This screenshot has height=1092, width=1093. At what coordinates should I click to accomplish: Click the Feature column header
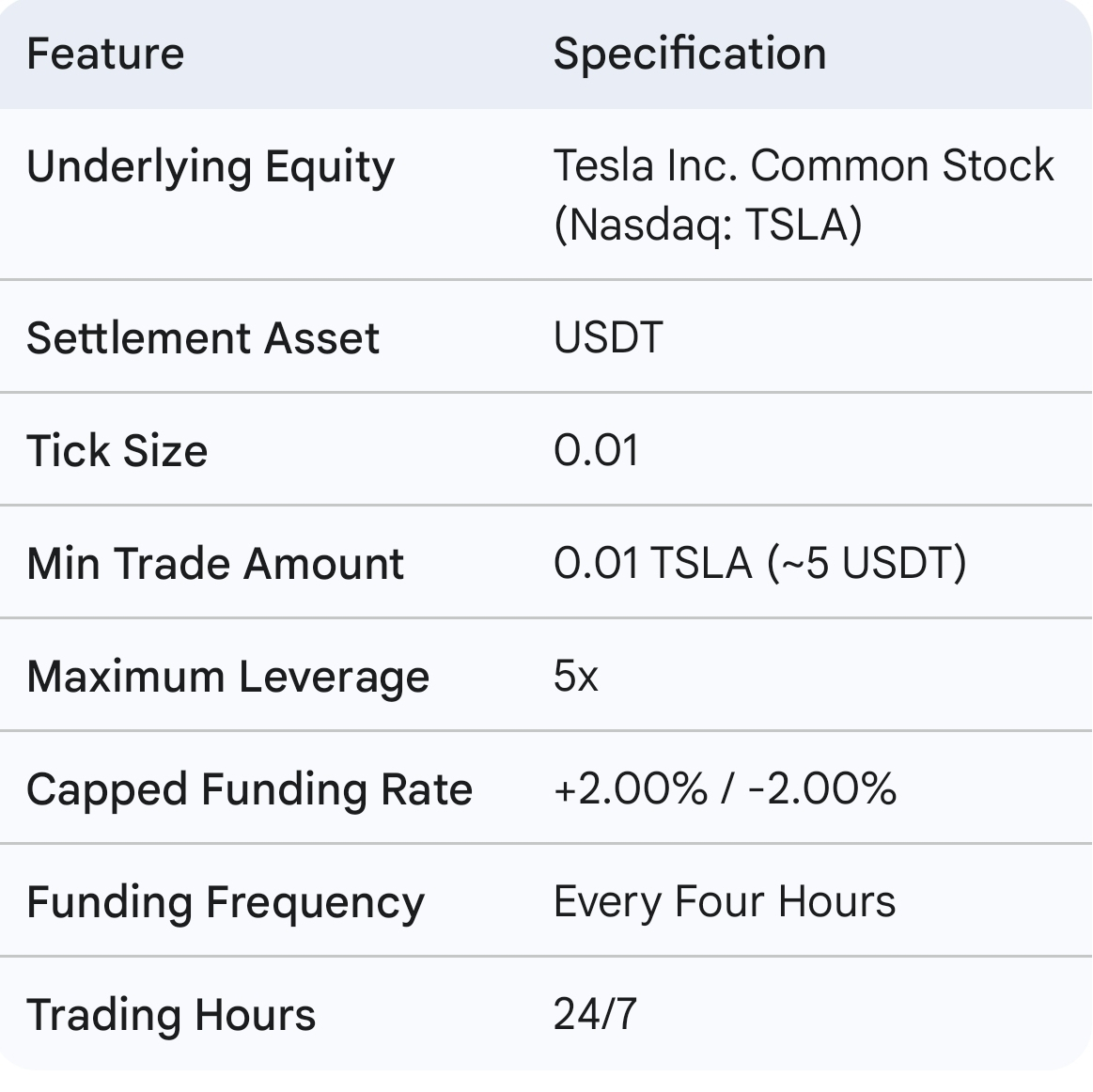click(x=105, y=54)
